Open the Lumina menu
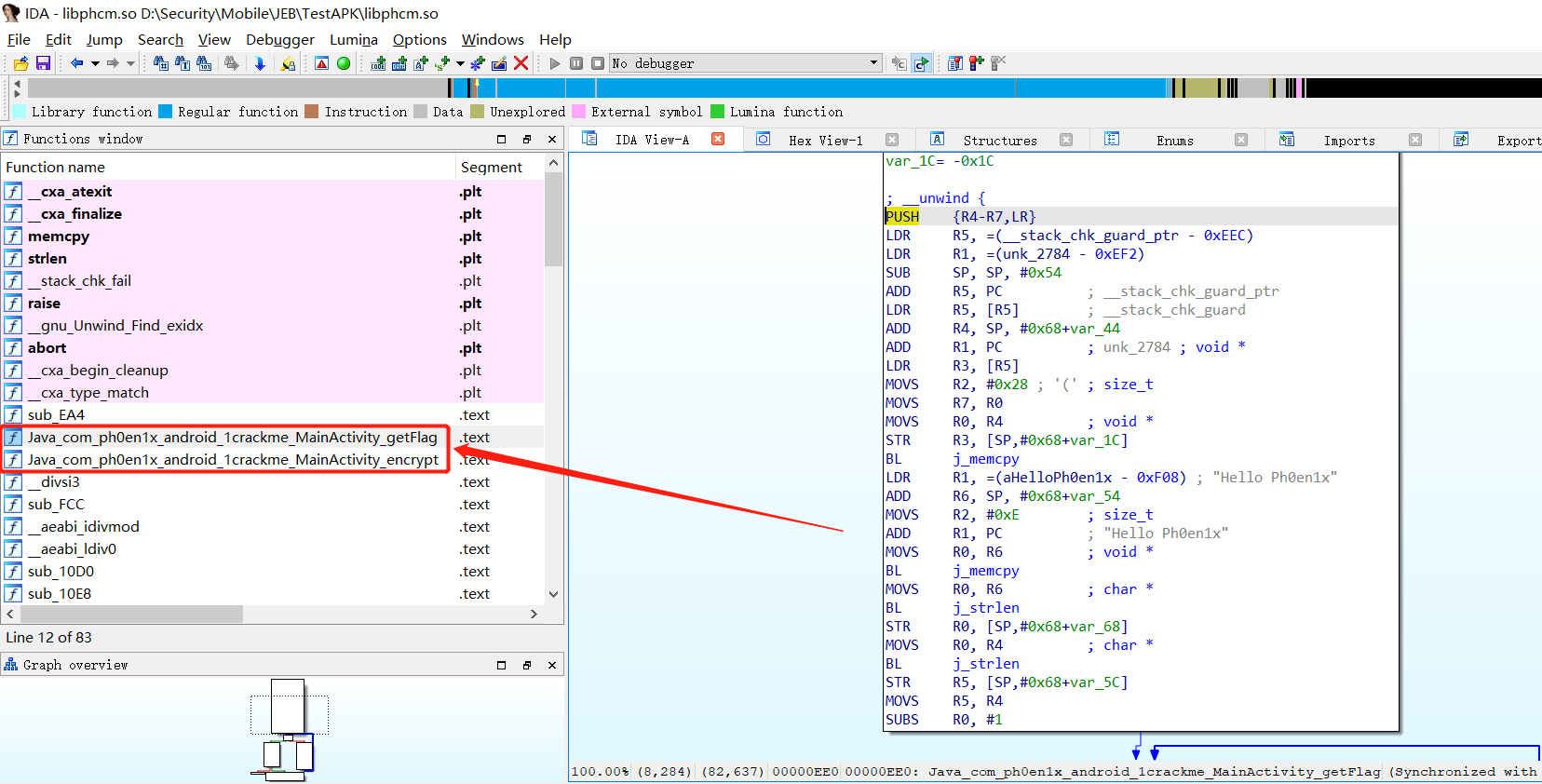The image size is (1542, 784). point(354,39)
